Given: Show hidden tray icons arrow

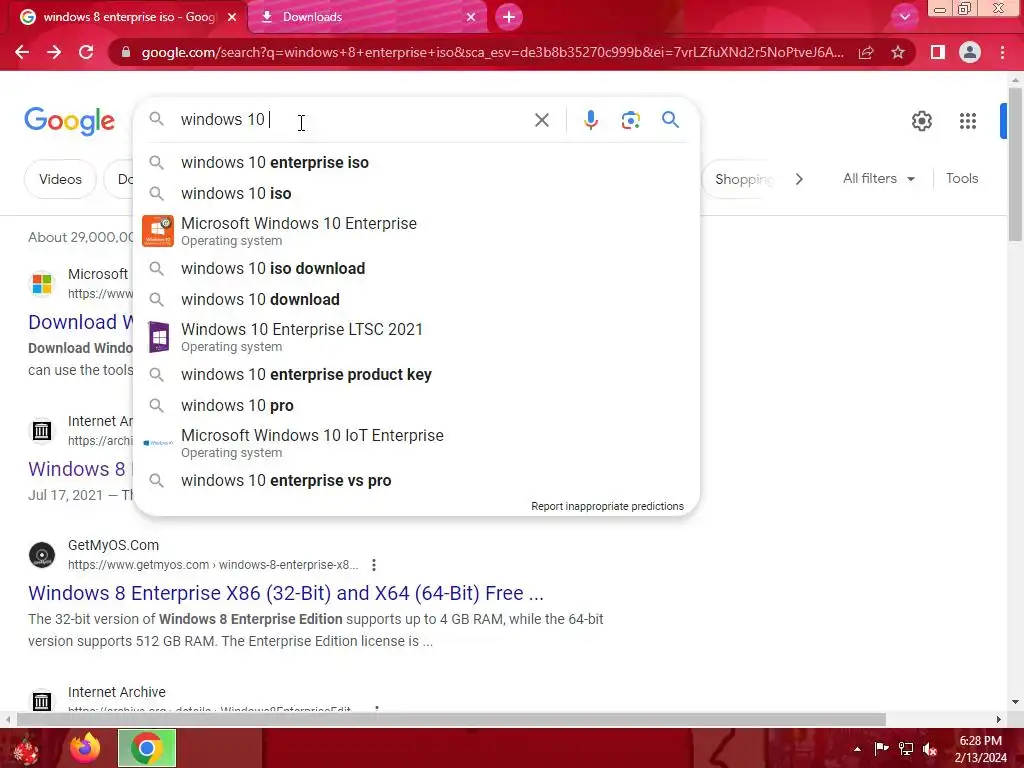Looking at the screenshot, I should 857,749.
